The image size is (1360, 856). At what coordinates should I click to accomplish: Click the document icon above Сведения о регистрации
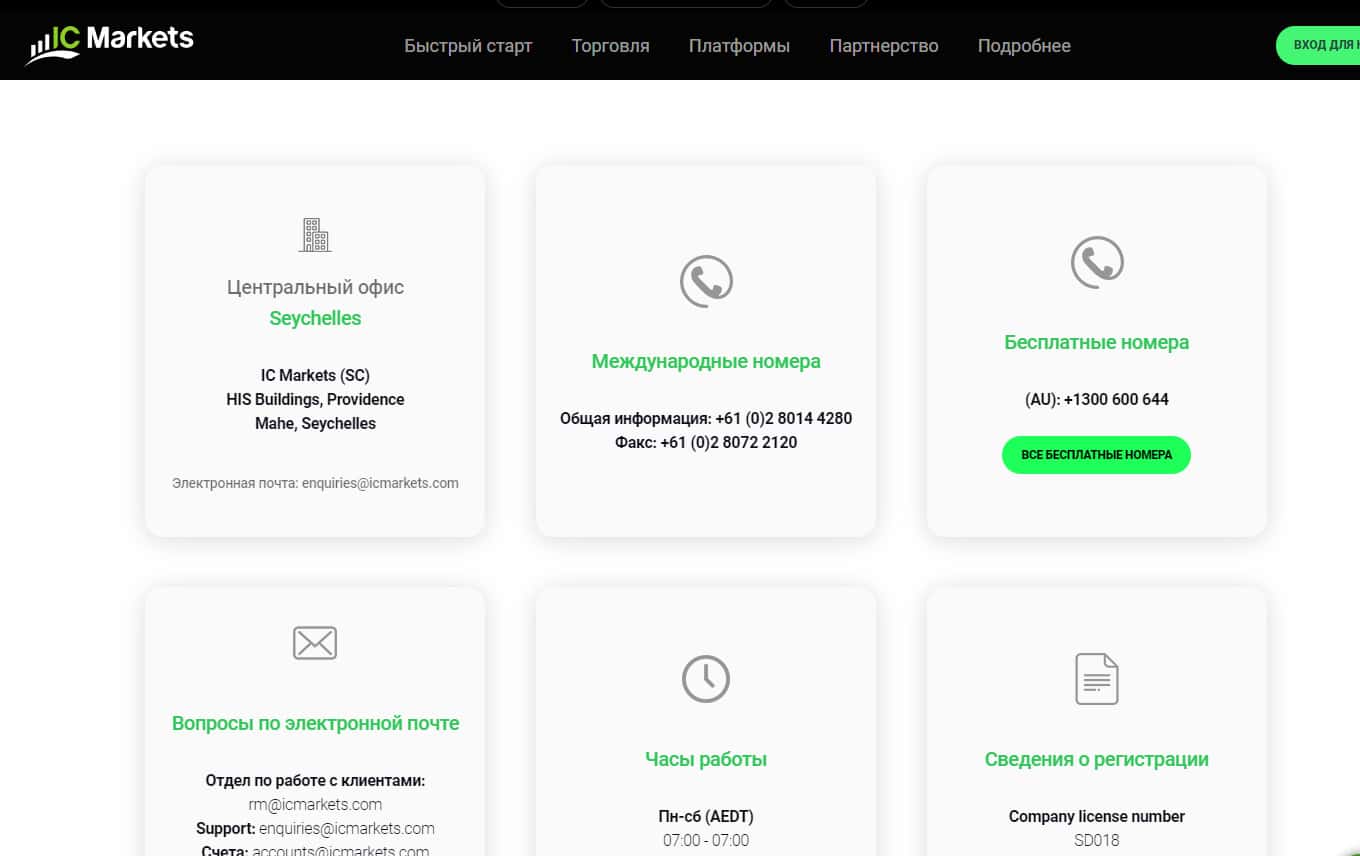1097,679
